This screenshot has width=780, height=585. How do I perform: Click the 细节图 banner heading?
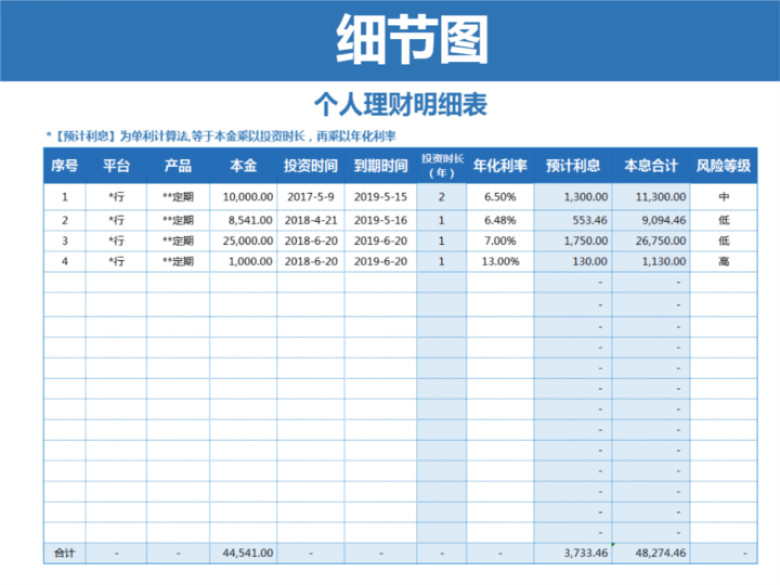pyautogui.click(x=412, y=39)
